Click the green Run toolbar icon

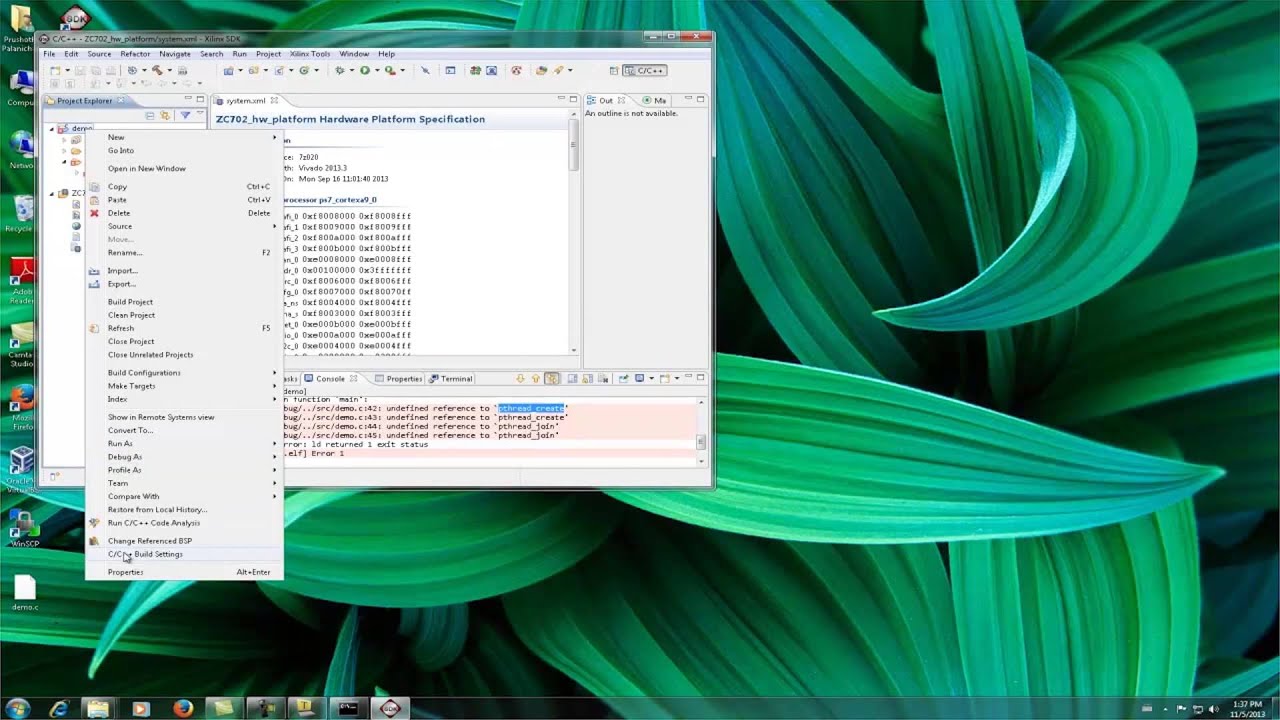365,71
